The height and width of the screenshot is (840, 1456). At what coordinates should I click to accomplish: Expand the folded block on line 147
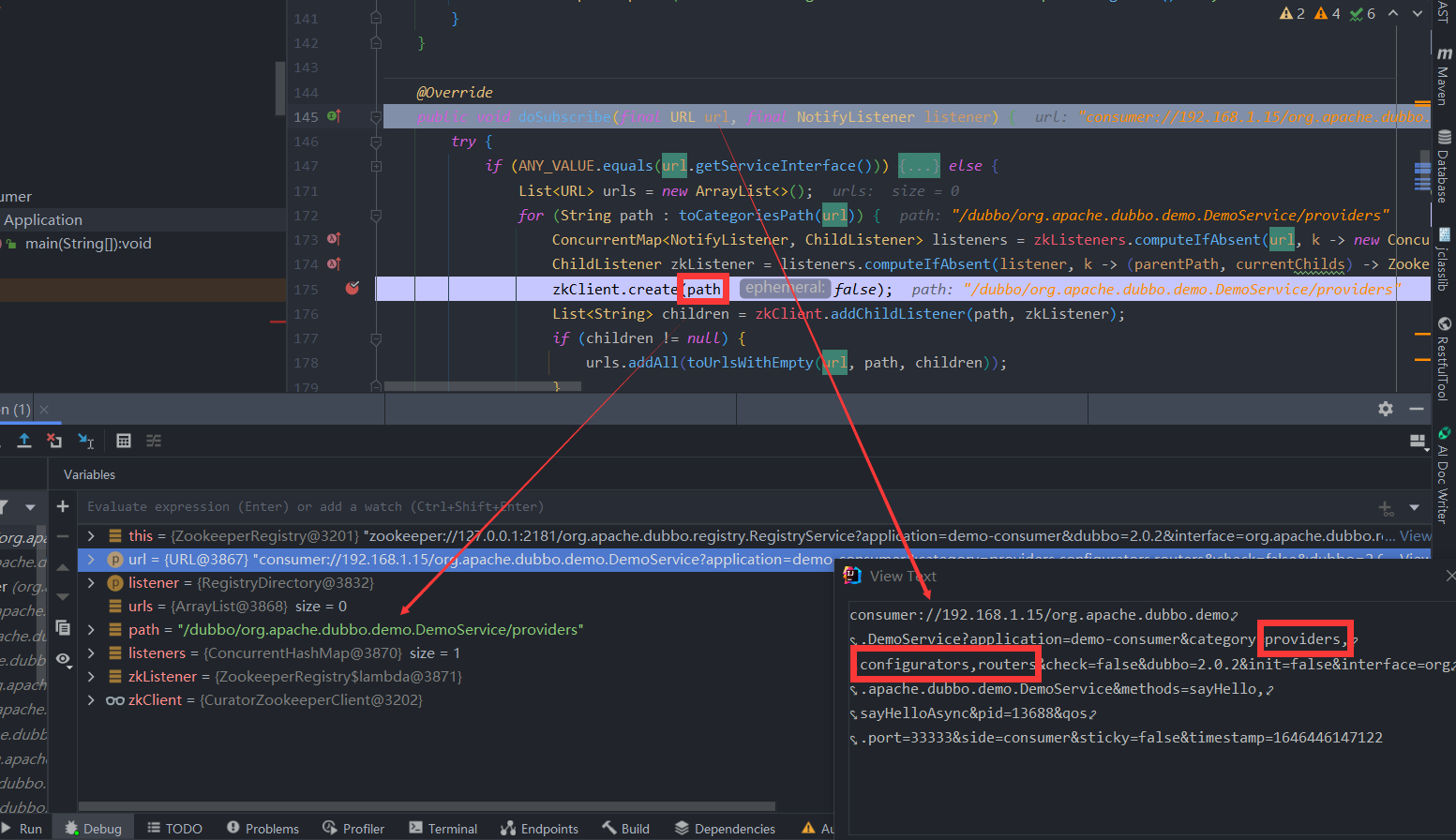point(376,166)
